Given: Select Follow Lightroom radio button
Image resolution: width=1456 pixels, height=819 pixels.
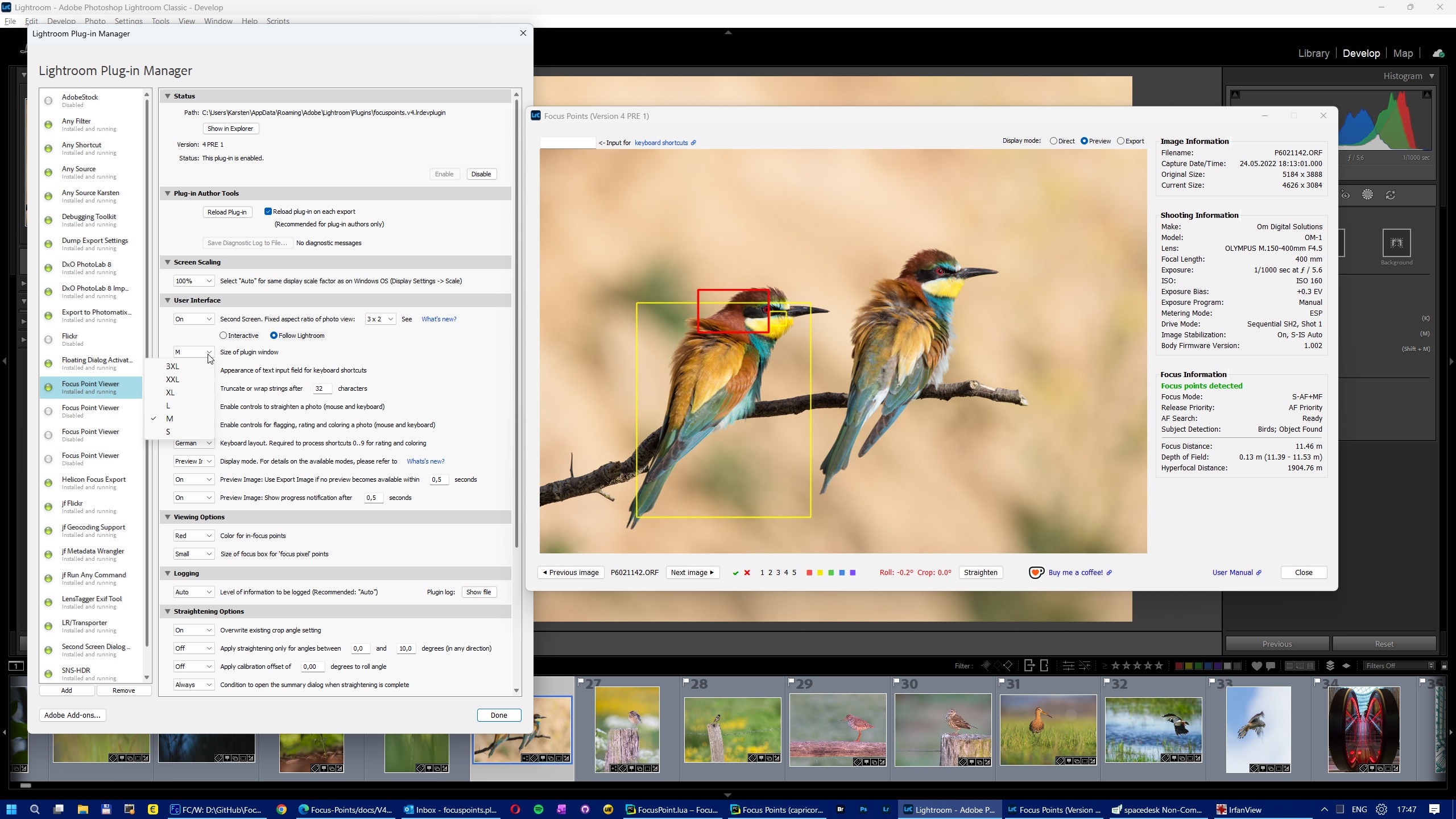Looking at the screenshot, I should [x=274, y=336].
